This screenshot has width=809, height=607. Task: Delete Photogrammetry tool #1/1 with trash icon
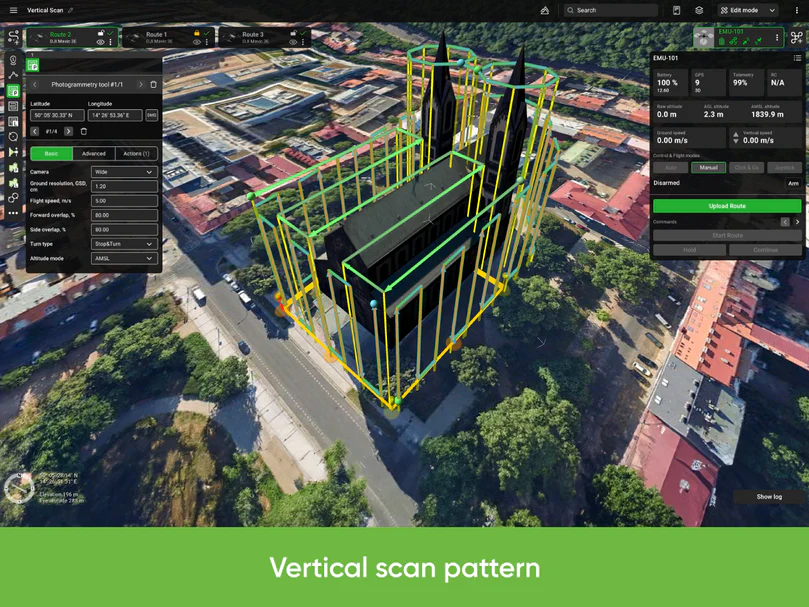click(x=153, y=85)
